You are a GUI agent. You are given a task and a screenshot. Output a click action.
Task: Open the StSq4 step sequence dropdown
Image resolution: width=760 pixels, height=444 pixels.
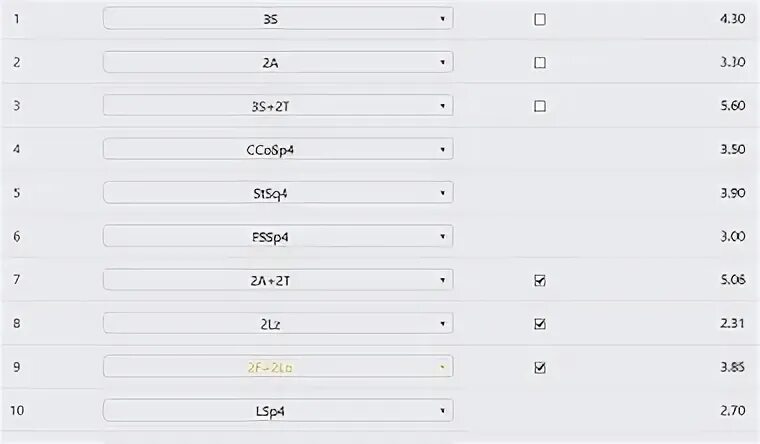[x=278, y=193]
